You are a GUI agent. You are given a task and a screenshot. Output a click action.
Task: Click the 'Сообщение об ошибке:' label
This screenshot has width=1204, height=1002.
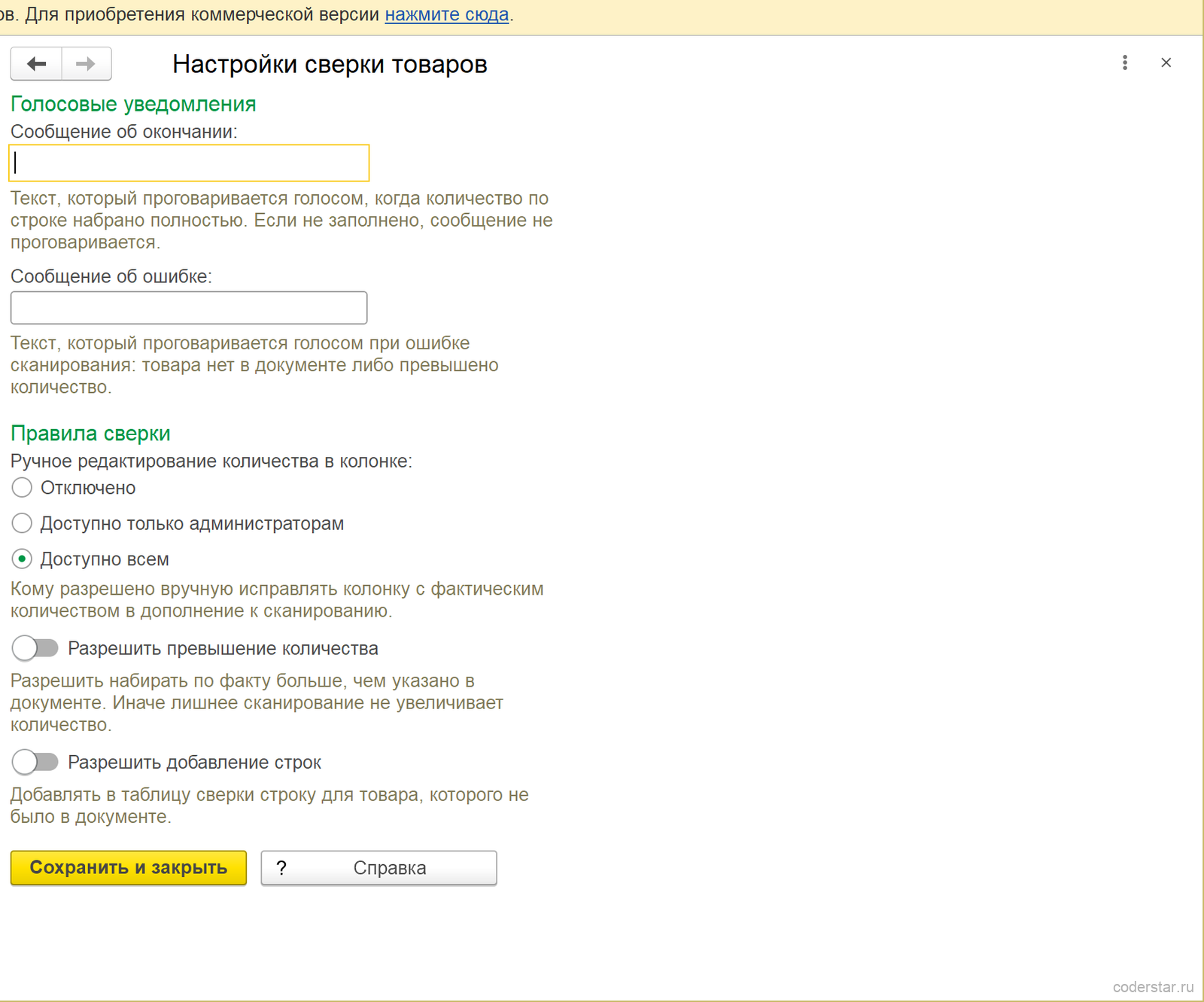point(111,276)
